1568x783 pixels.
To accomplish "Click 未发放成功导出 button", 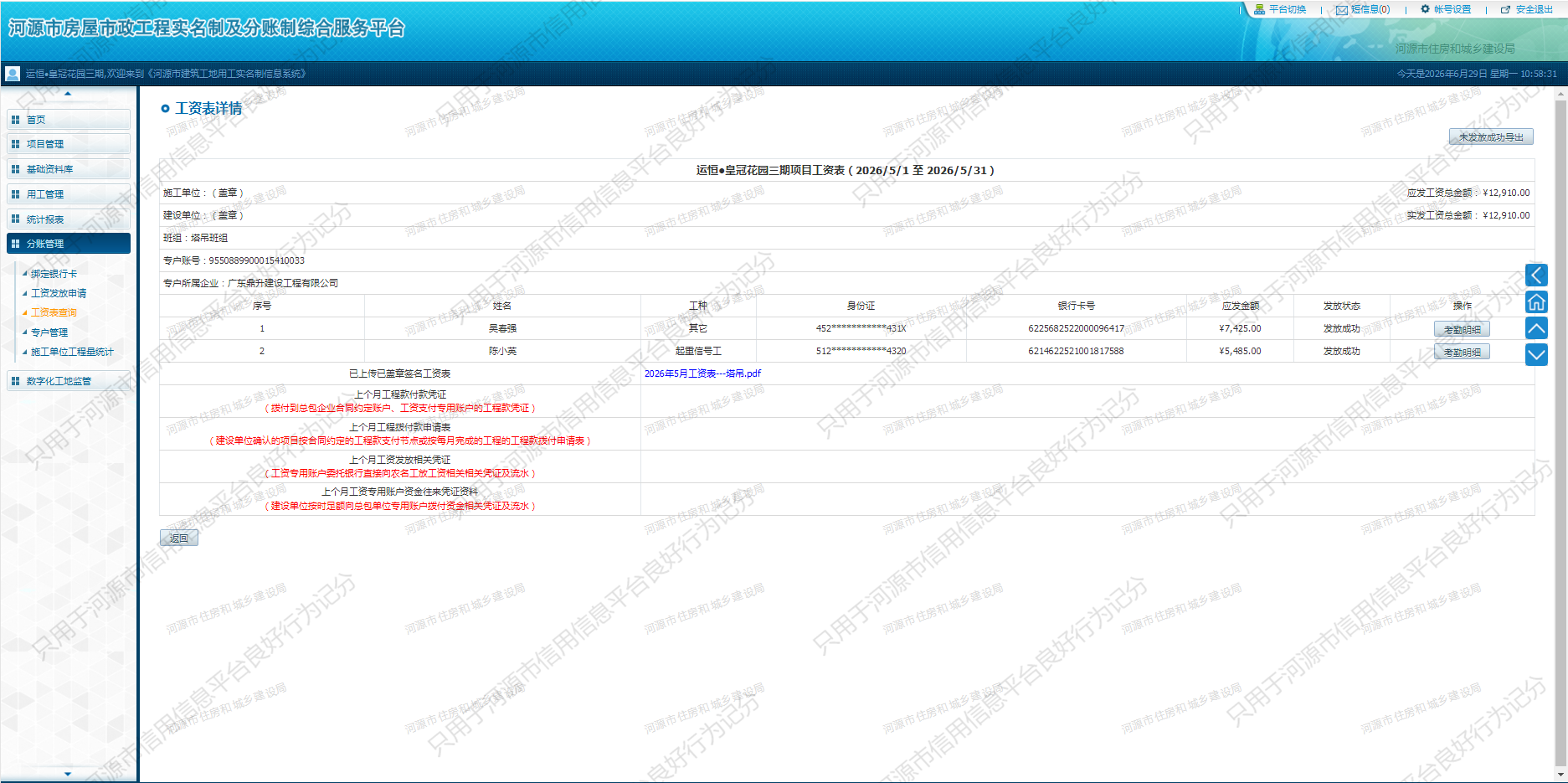I will [1491, 137].
